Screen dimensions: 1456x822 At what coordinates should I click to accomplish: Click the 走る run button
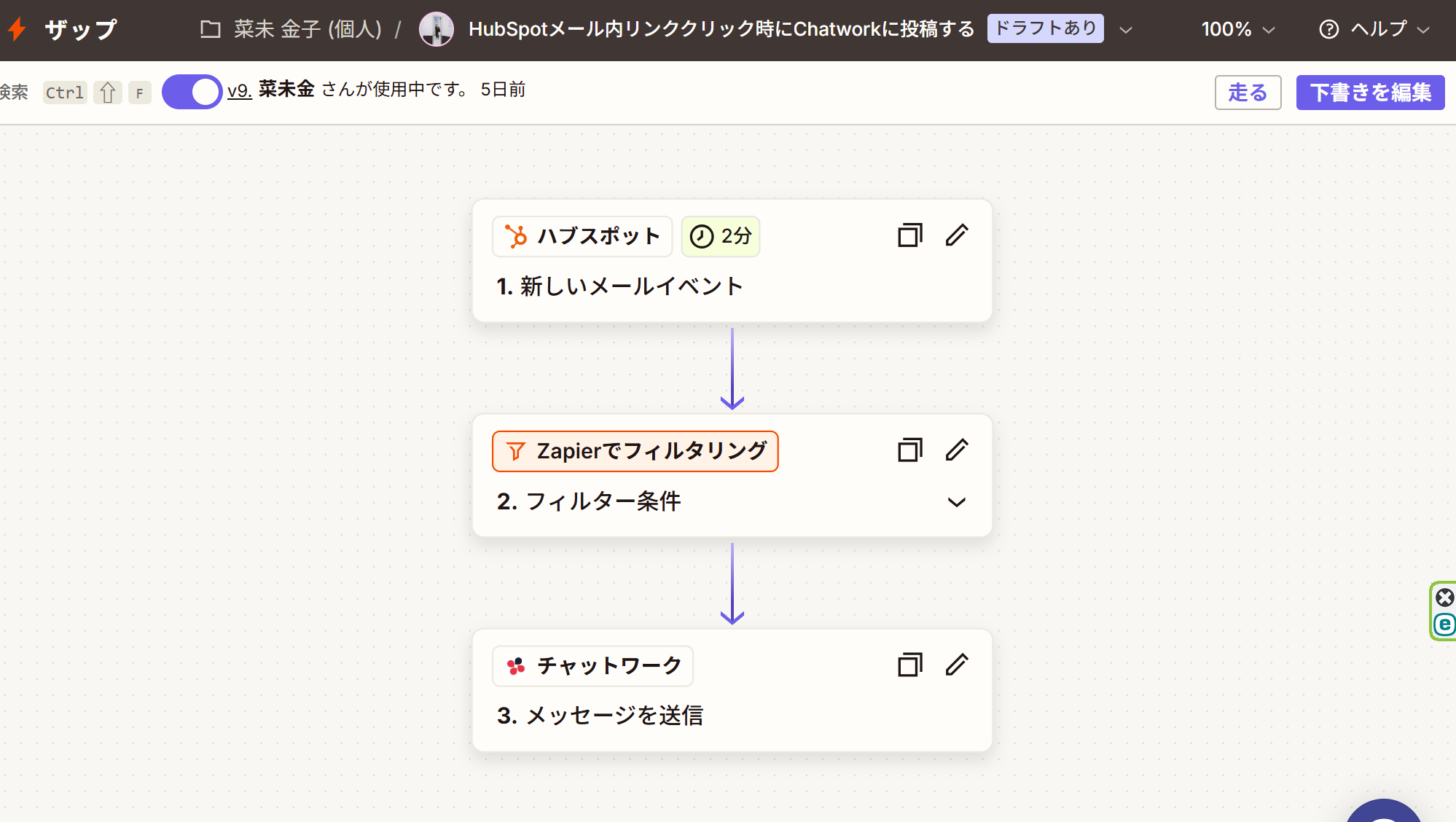1248,93
